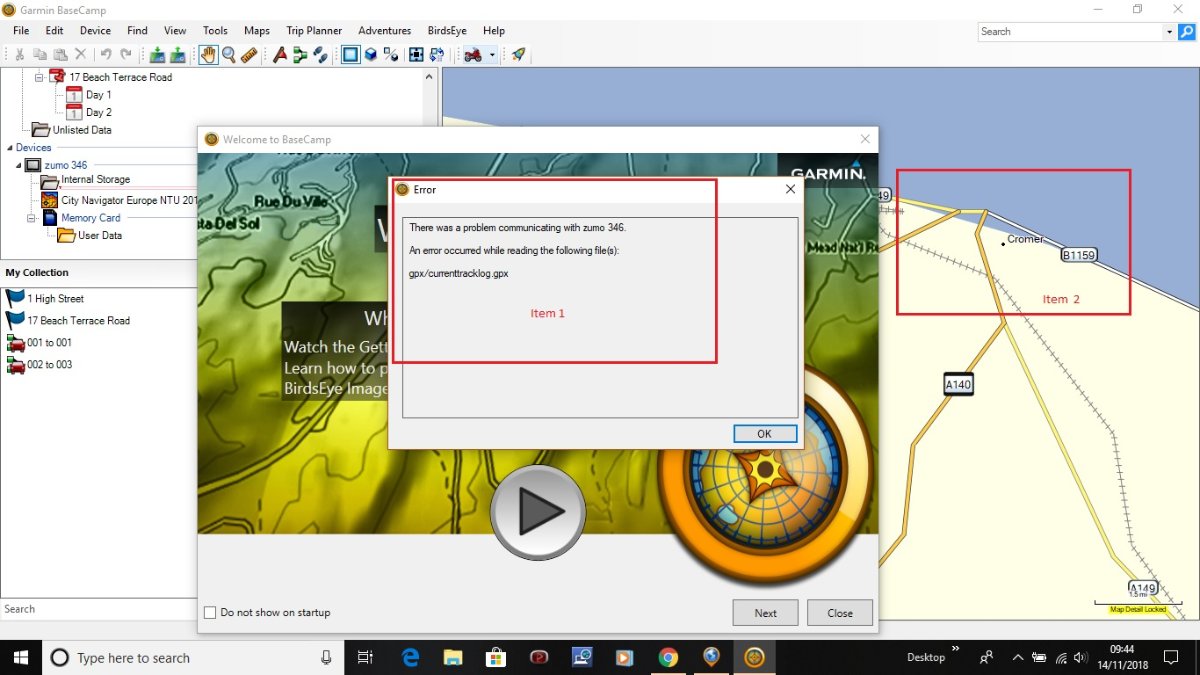Switch to the 2D map view icon
The width and height of the screenshot is (1200, 675).
coord(351,55)
